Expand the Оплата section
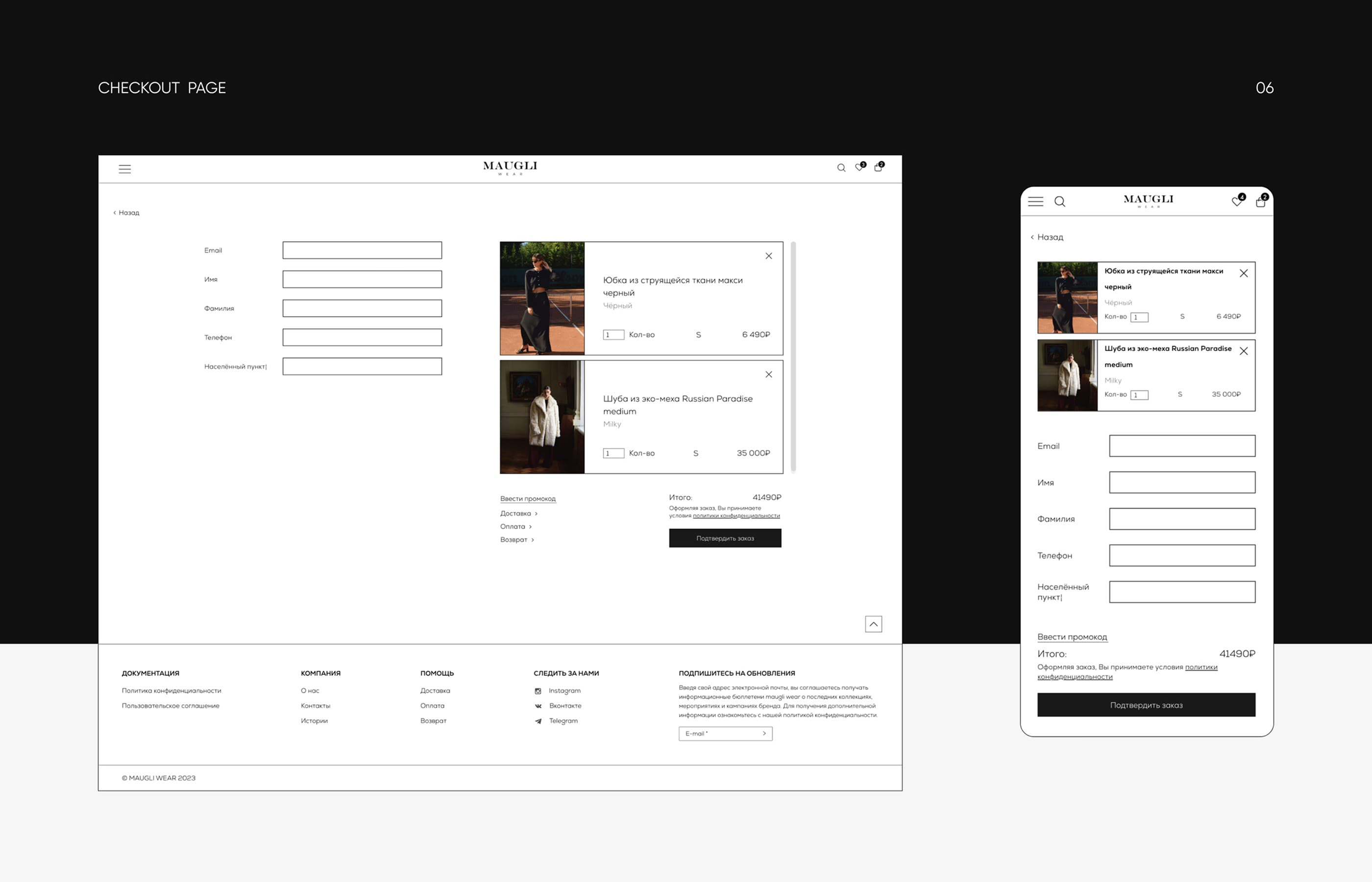1372x882 pixels. [x=516, y=527]
